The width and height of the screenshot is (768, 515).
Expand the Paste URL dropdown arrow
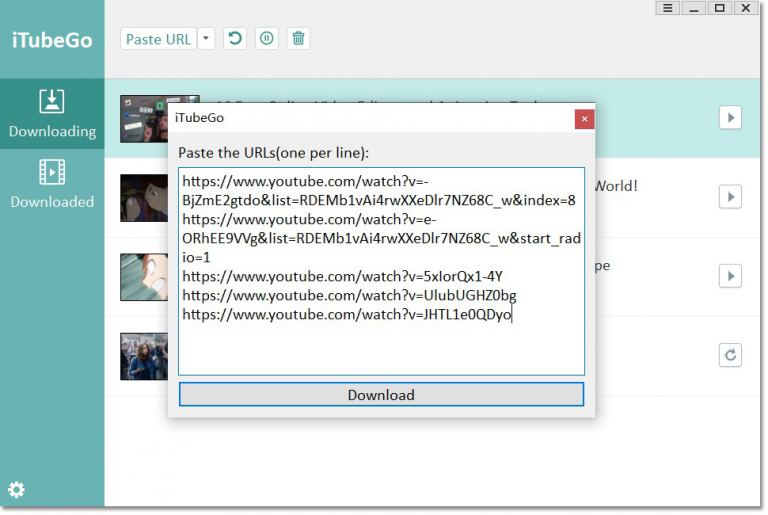tap(206, 39)
